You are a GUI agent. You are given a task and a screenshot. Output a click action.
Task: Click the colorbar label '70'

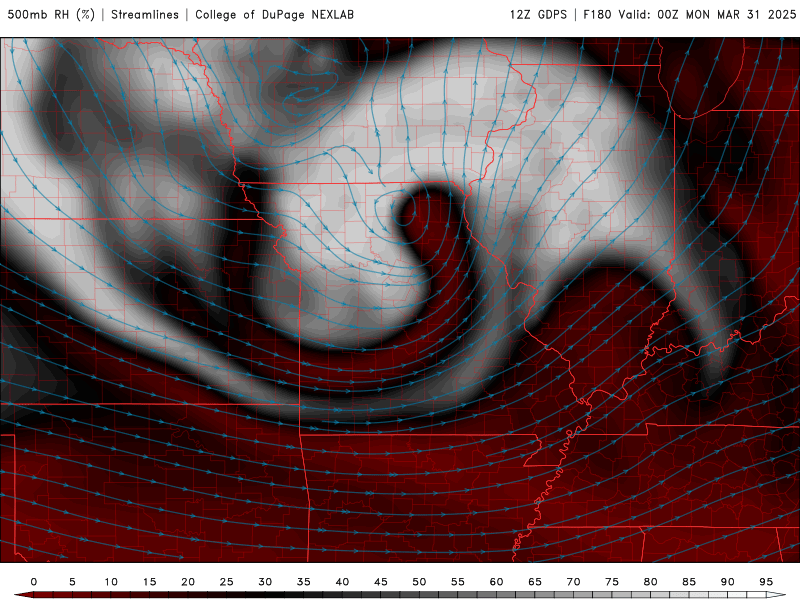click(x=573, y=582)
